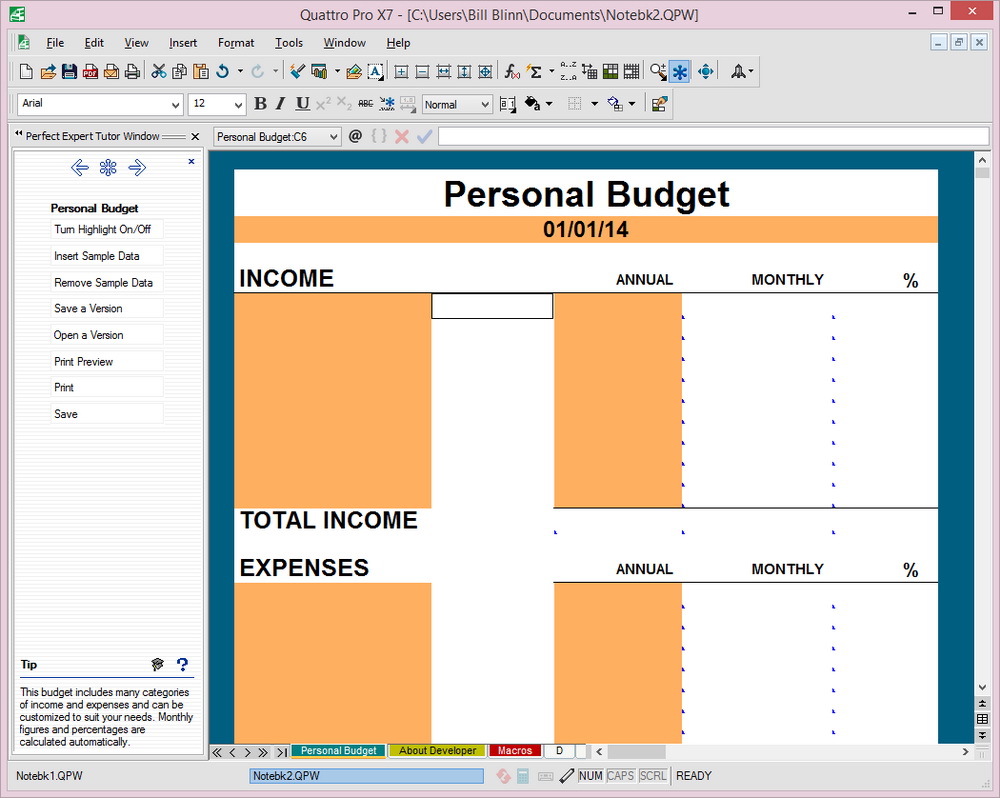Image resolution: width=1000 pixels, height=798 pixels.
Task: Click the Cut scissors icon
Action: (x=158, y=71)
